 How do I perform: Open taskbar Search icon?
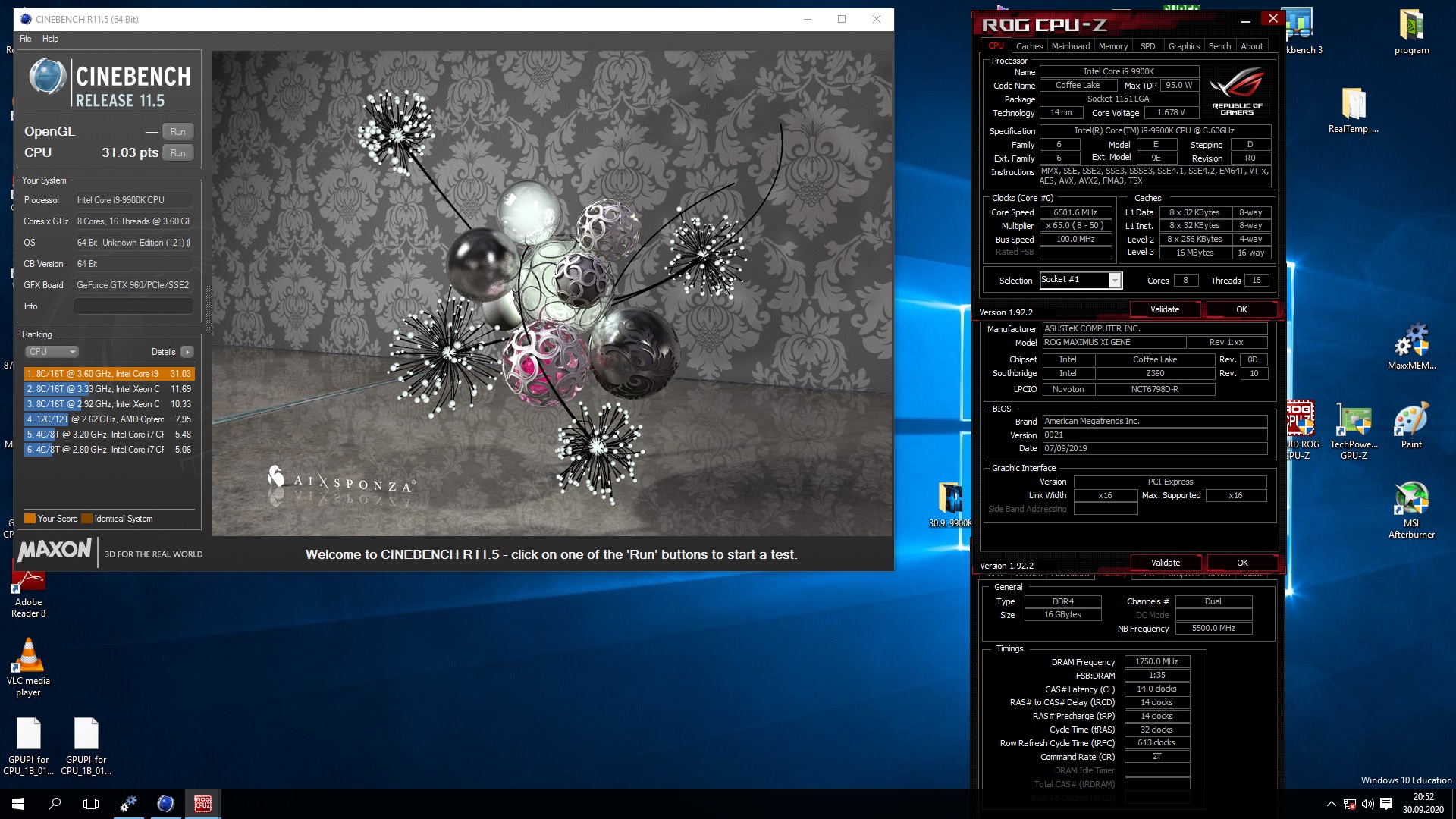pos(55,804)
